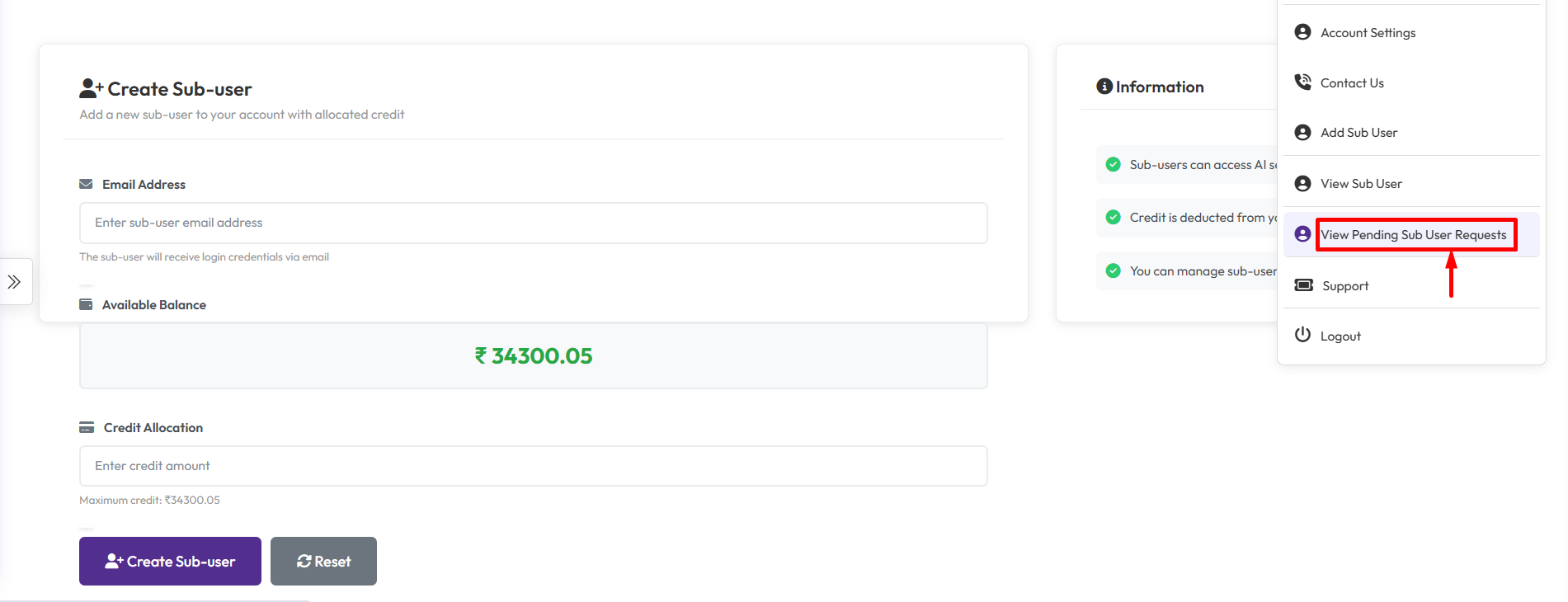Click the Account Settings user icon

click(1302, 32)
